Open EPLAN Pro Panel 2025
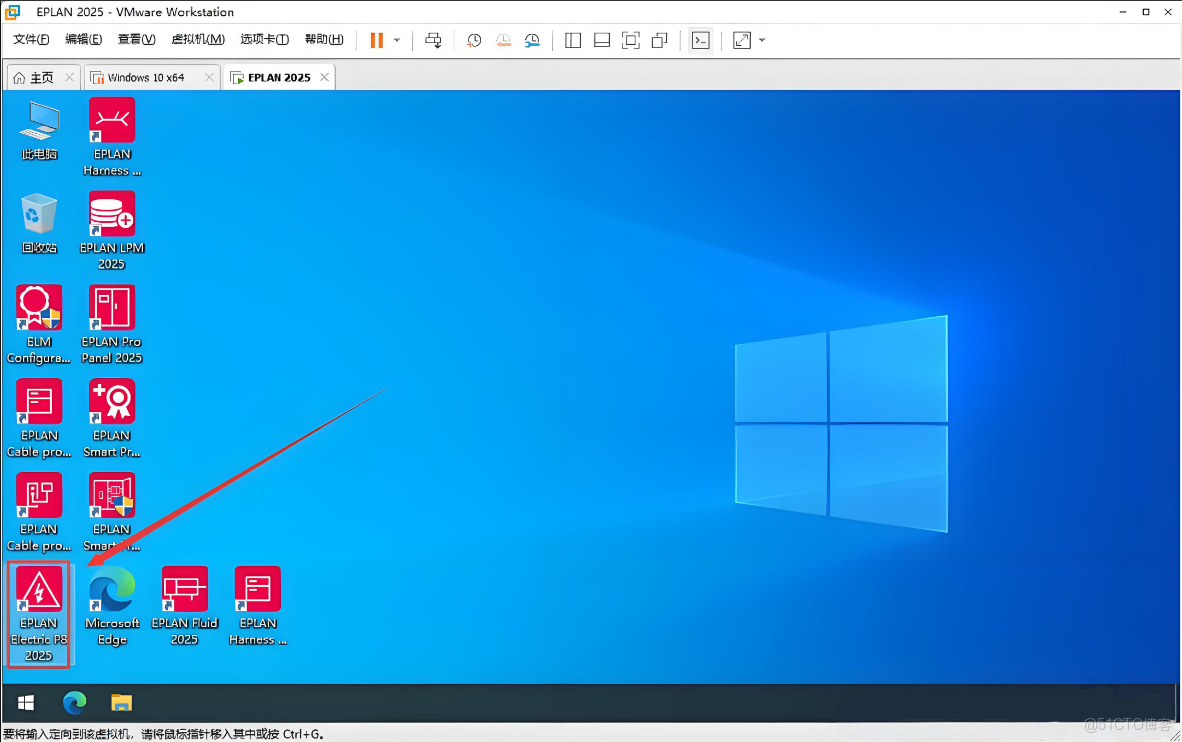 [x=111, y=307]
